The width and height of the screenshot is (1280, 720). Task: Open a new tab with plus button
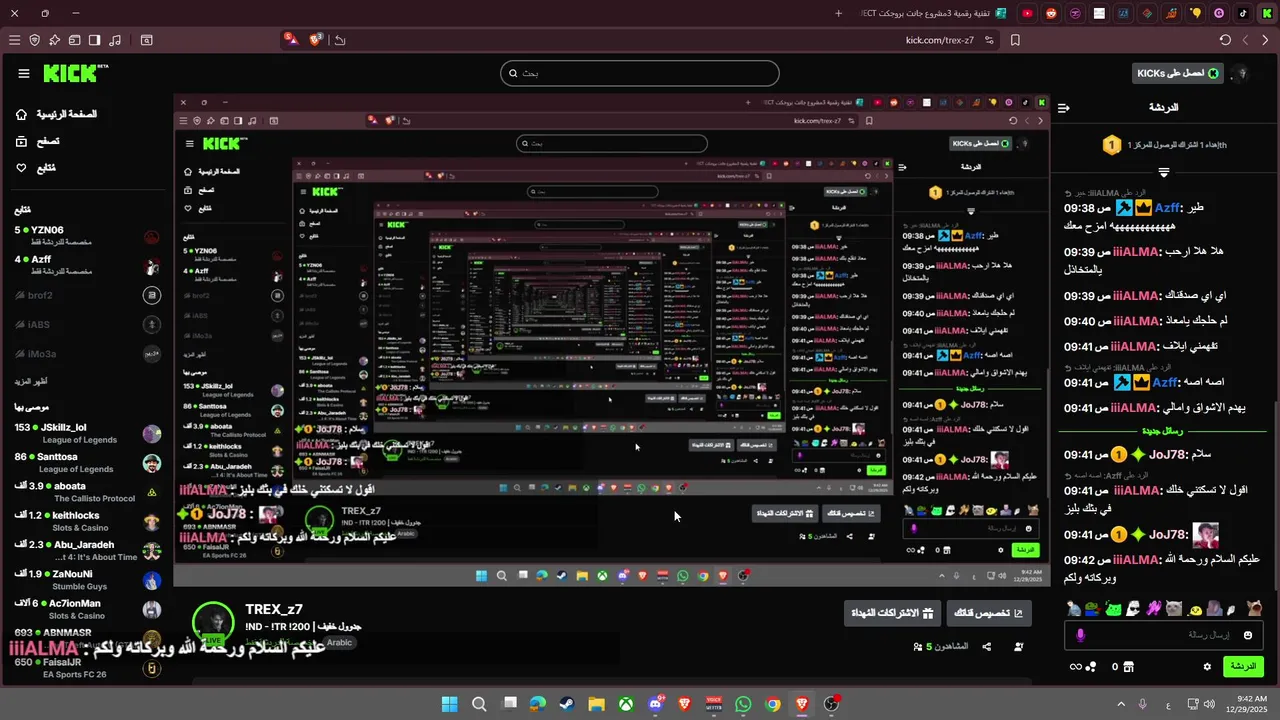click(838, 13)
